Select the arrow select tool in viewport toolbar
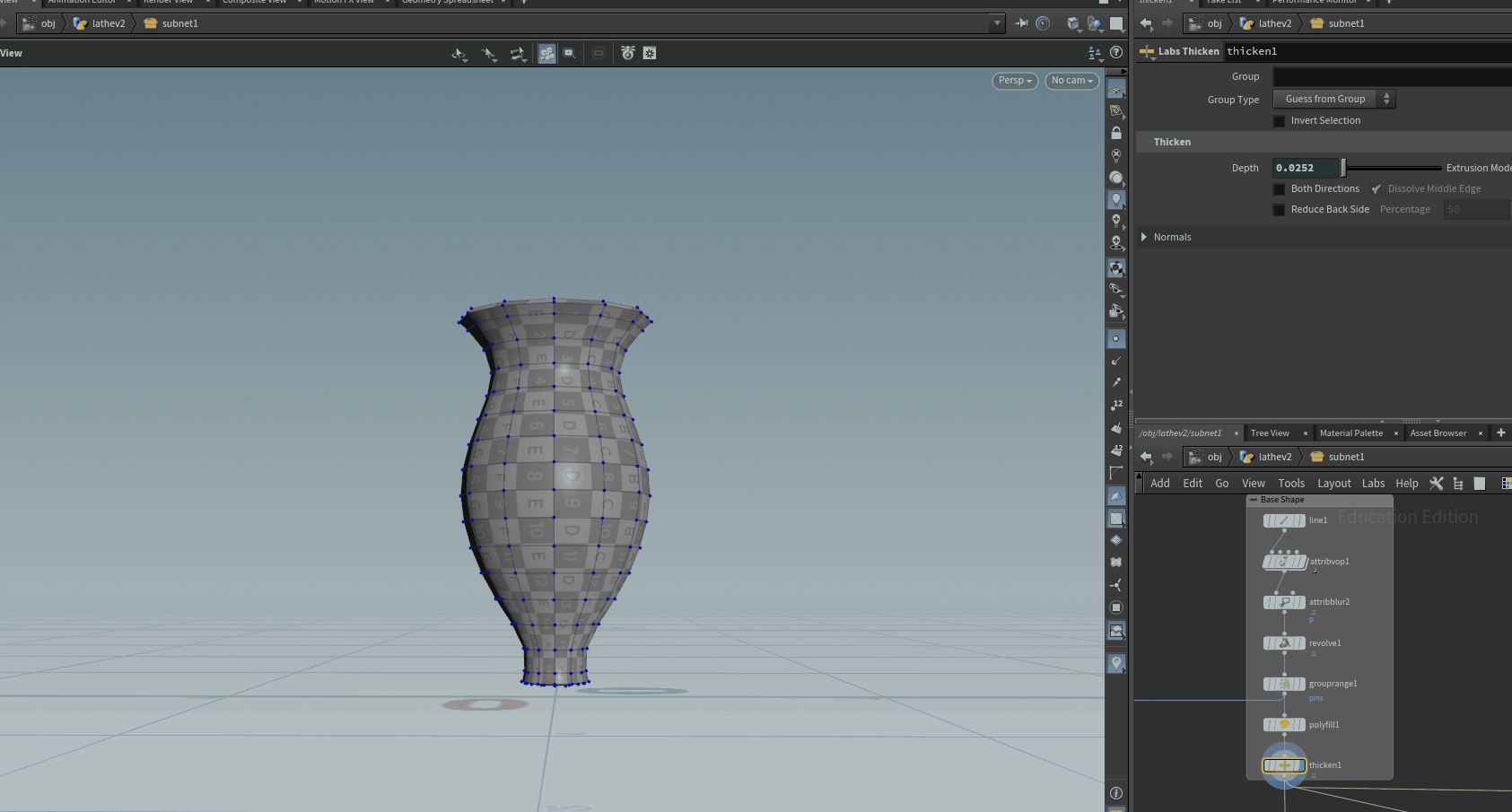The image size is (1512, 812). coord(489,54)
